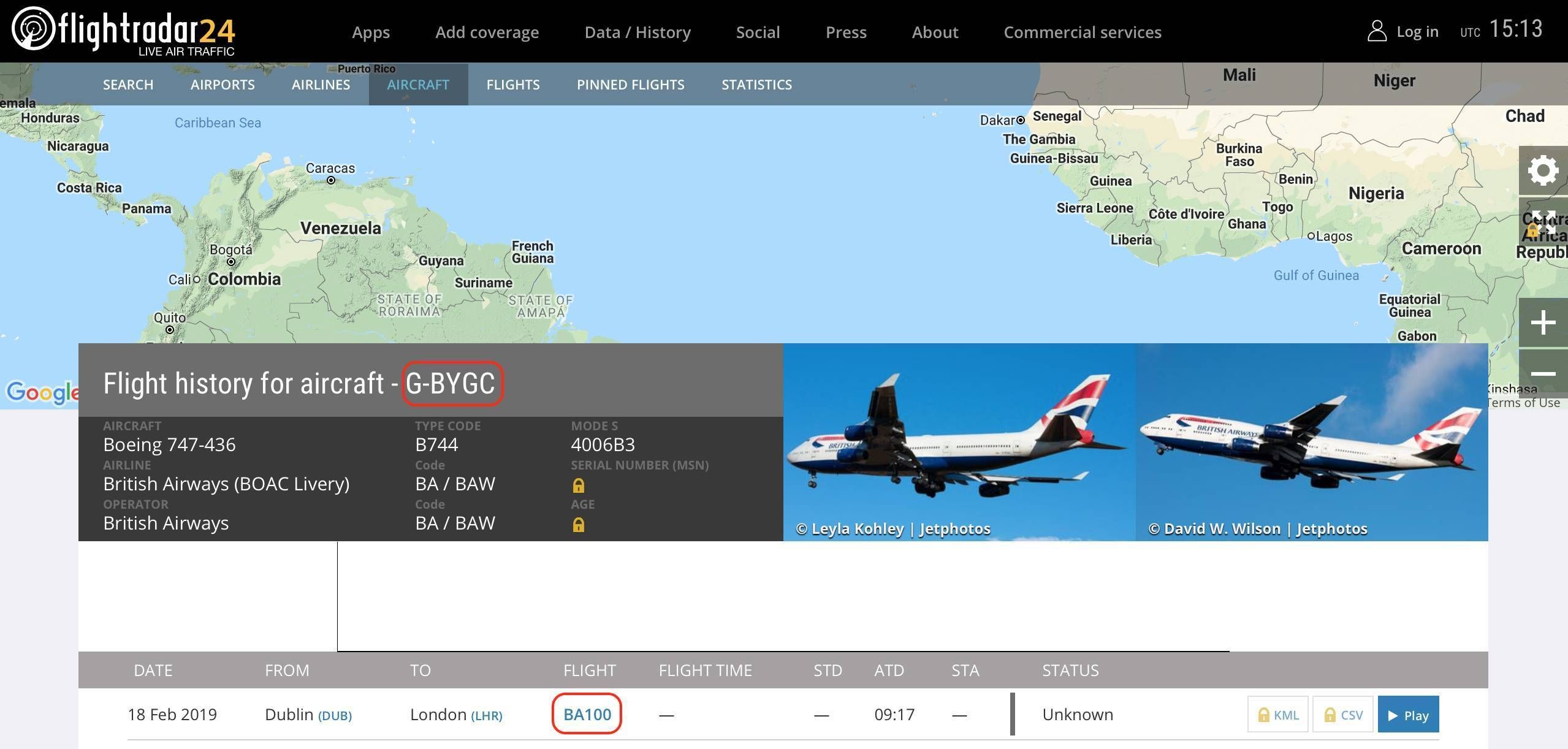This screenshot has height=749, width=1568.
Task: Click the DATE column header
Action: tap(153, 670)
